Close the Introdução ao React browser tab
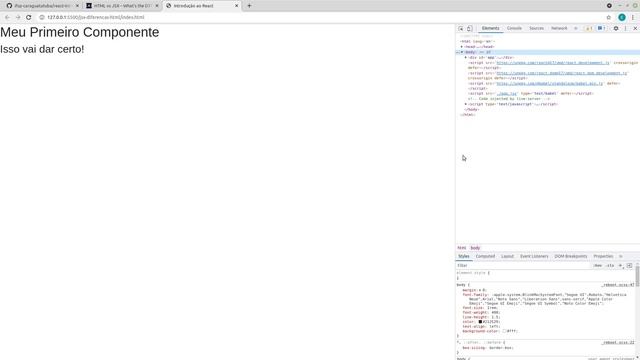Viewport: 640px width, 360px height. pos(236,6)
